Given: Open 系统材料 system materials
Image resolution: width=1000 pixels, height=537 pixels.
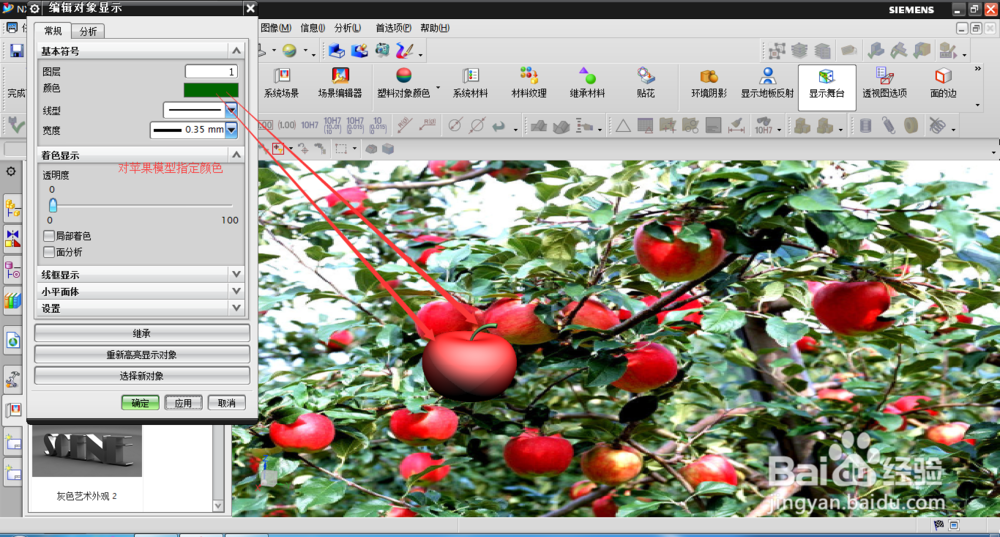Looking at the screenshot, I should (x=470, y=84).
